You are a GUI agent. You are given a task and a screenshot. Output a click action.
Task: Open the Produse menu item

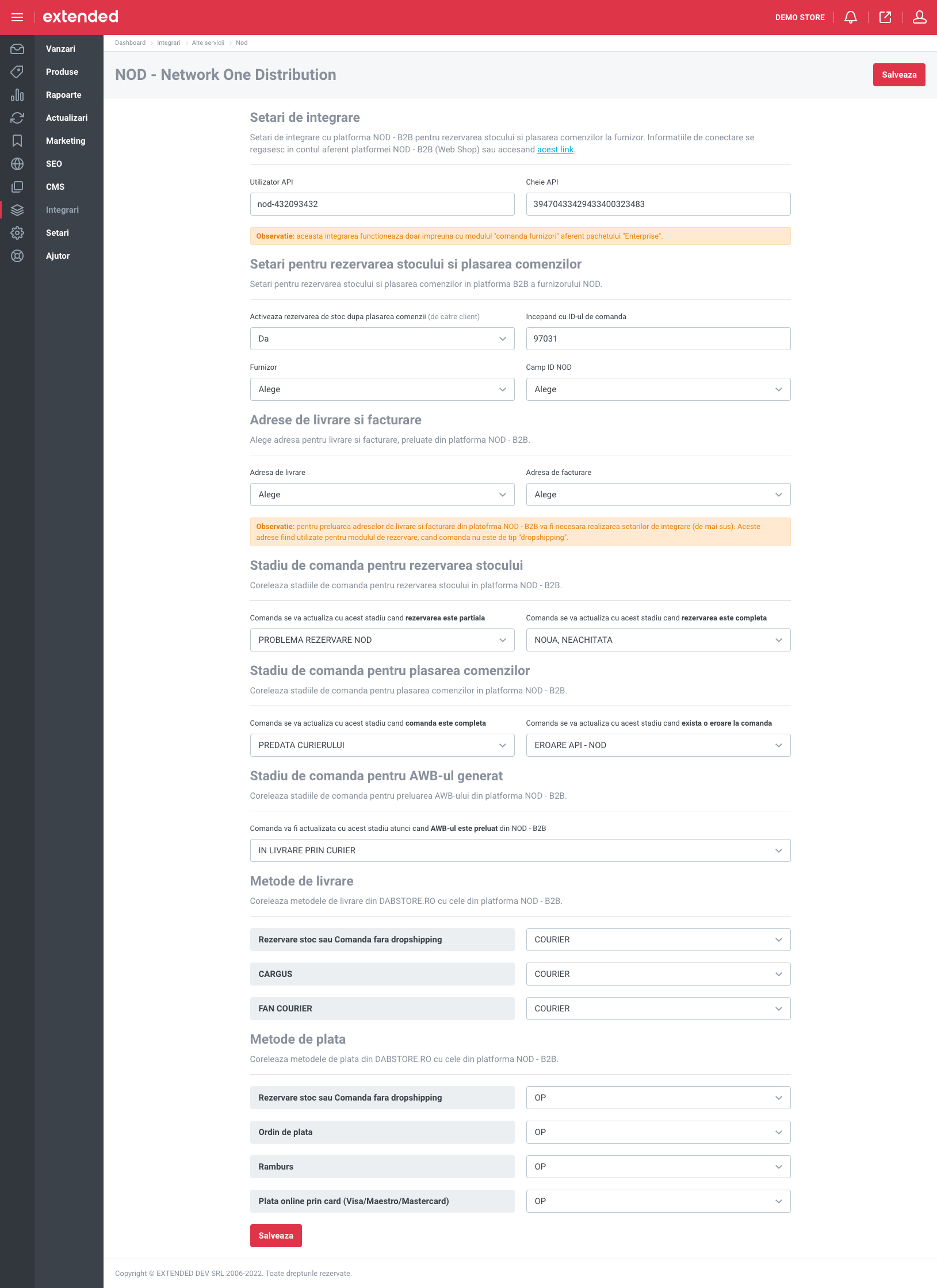tap(62, 72)
